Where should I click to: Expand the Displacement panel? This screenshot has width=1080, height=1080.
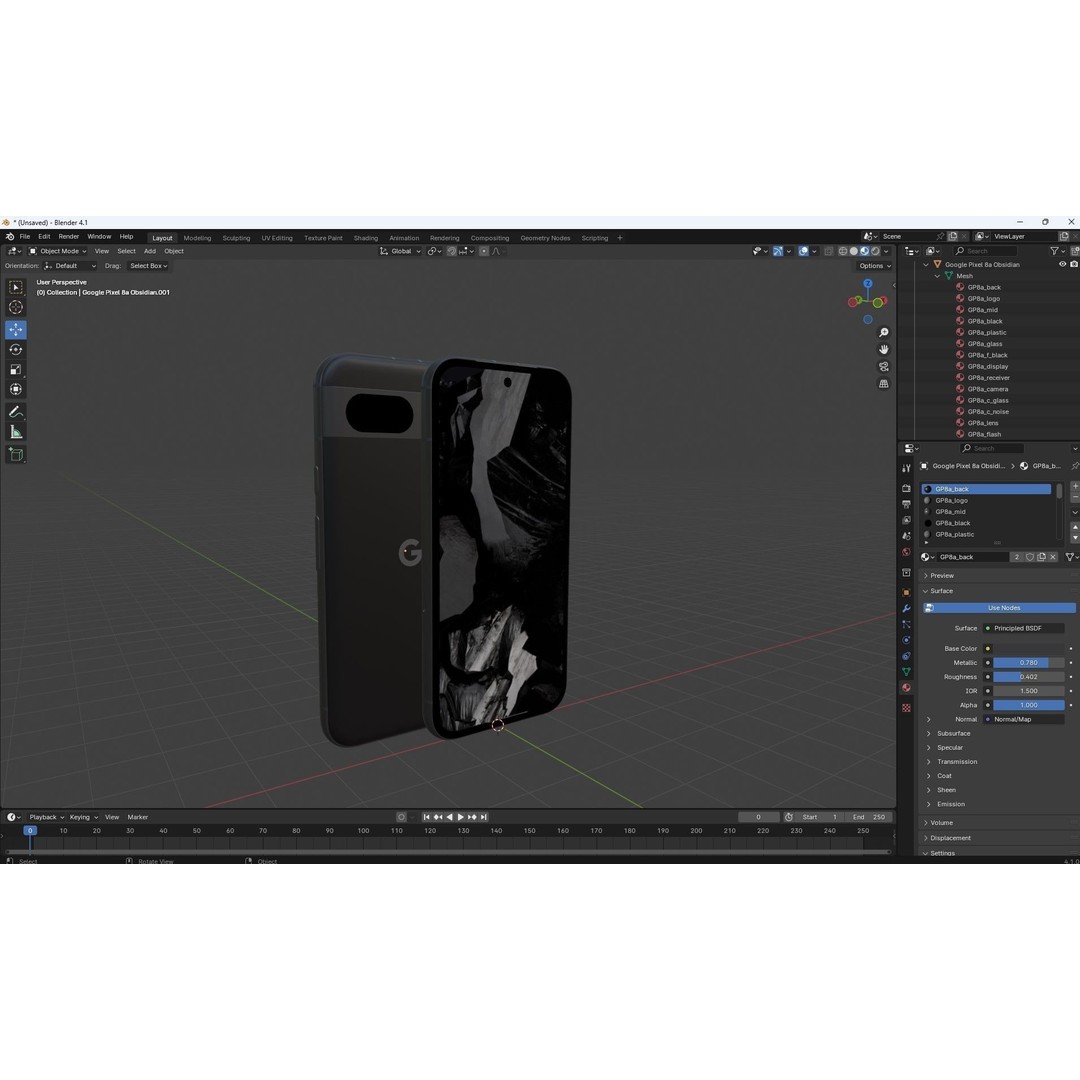(950, 838)
